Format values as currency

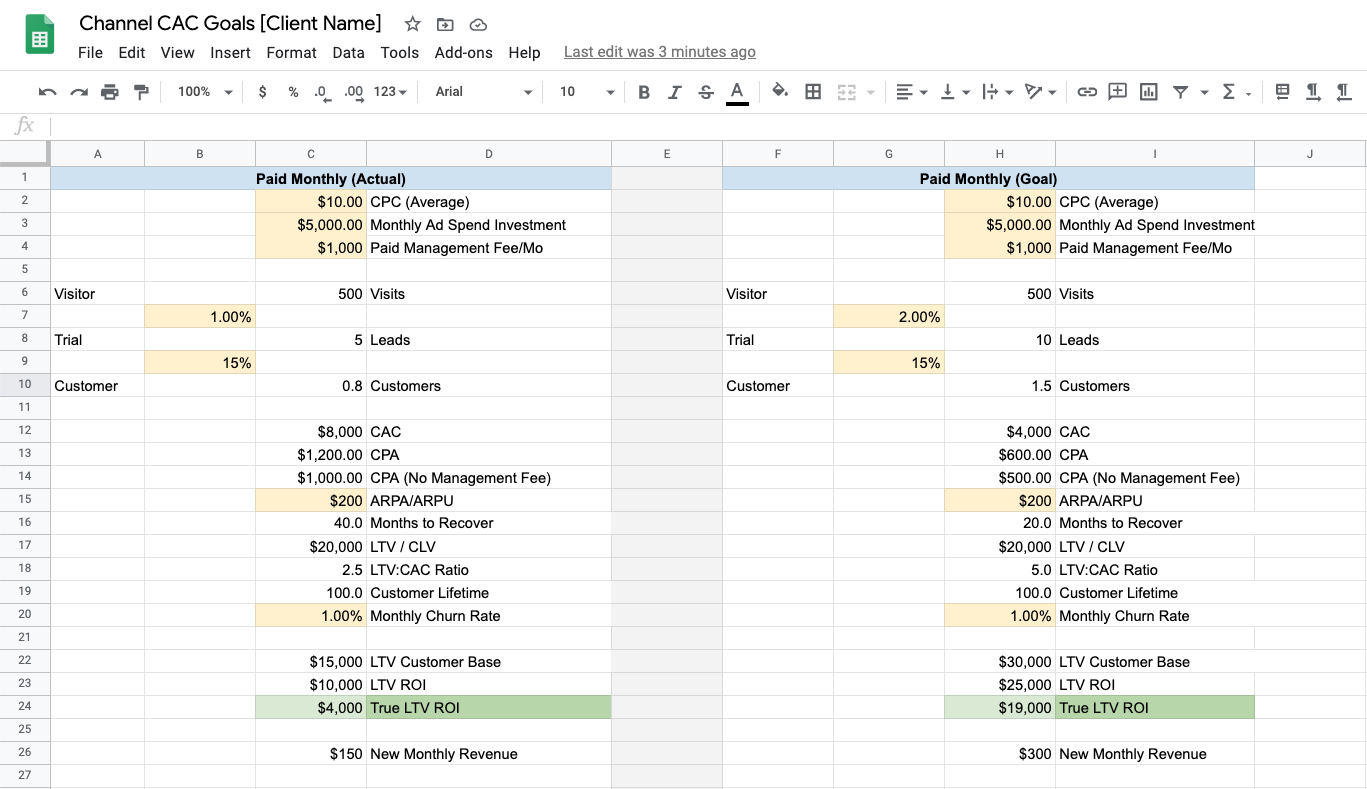tap(262, 91)
